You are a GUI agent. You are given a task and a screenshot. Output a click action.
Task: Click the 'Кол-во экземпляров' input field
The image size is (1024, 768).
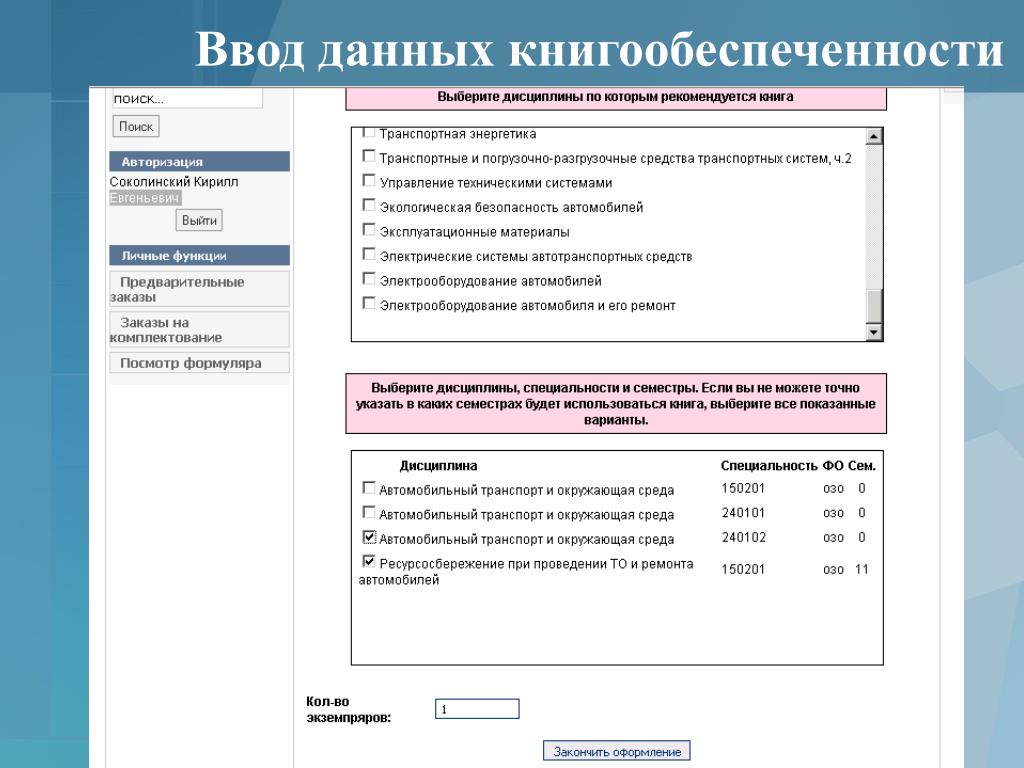[477, 709]
